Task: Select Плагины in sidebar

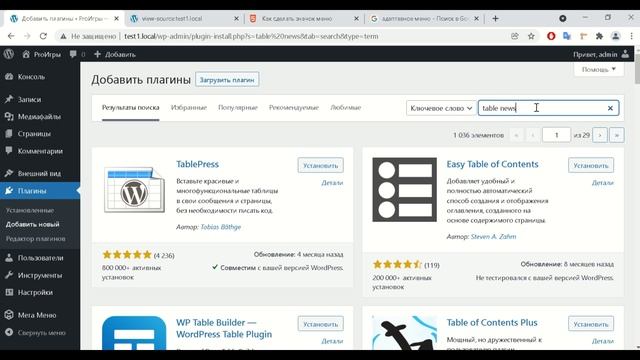Action: (40, 191)
